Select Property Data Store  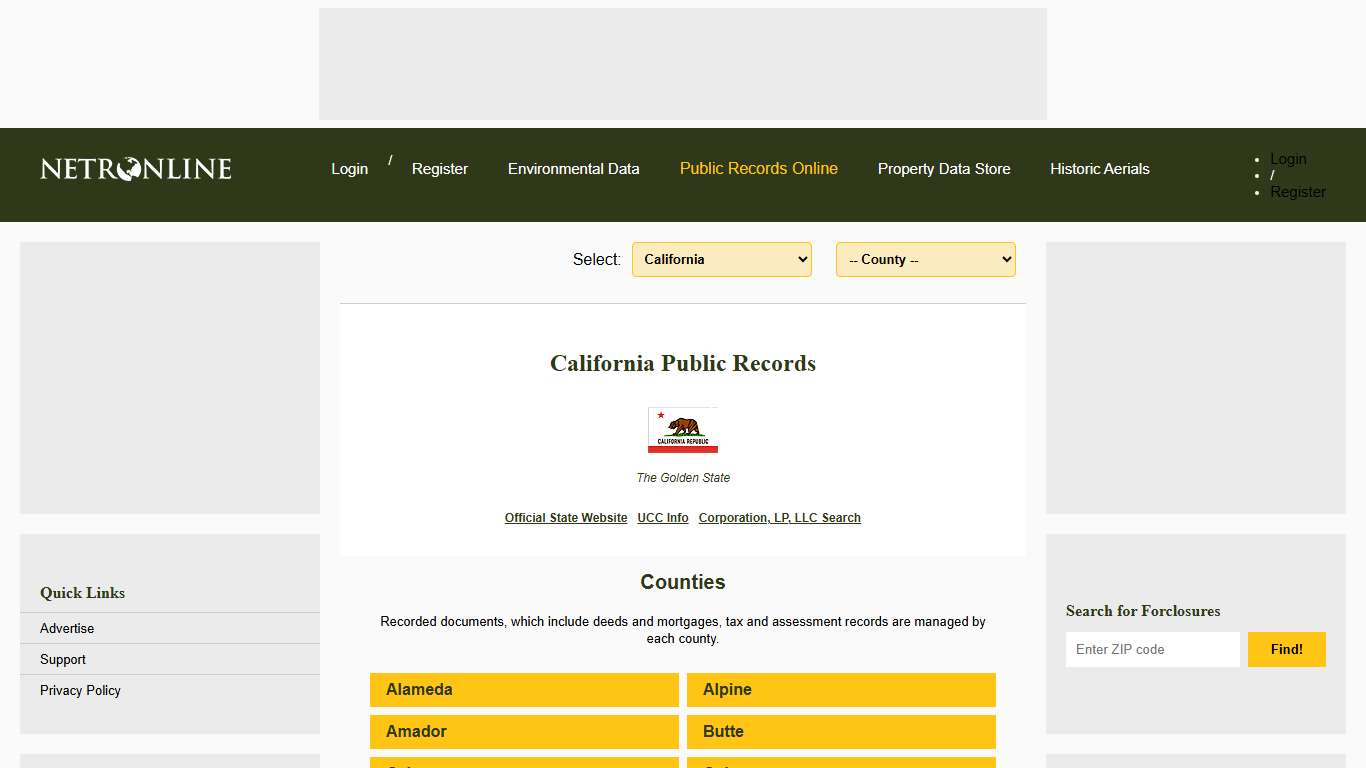tap(944, 169)
